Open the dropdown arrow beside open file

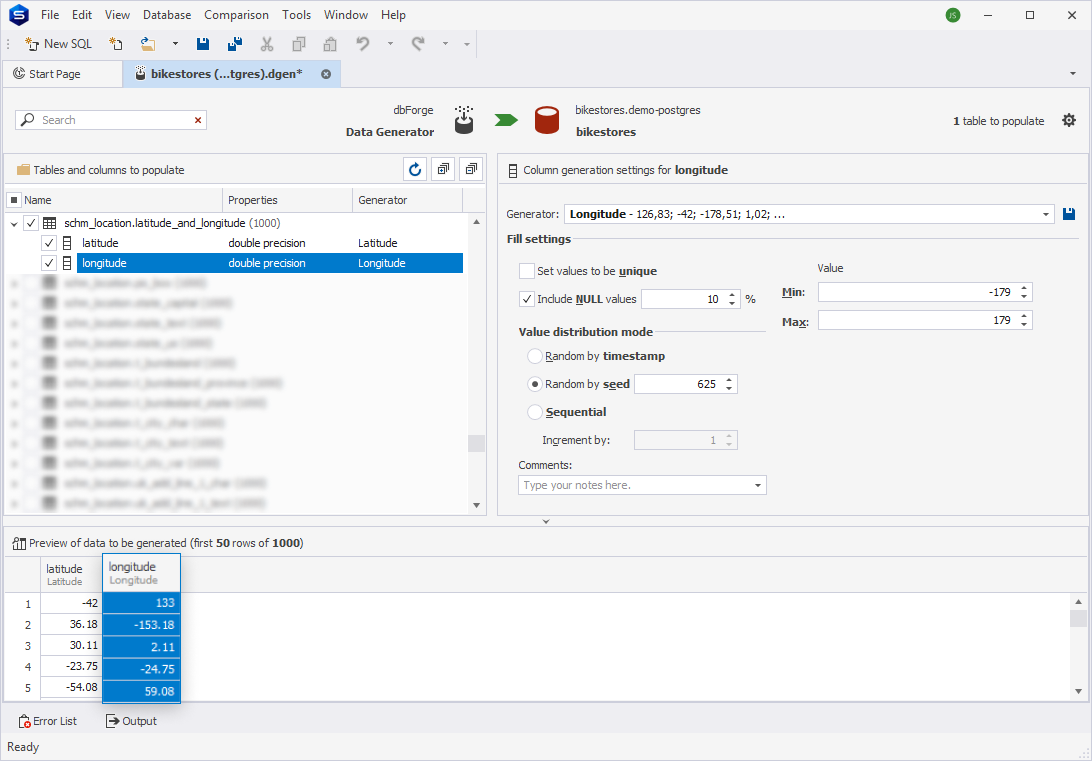[175, 44]
